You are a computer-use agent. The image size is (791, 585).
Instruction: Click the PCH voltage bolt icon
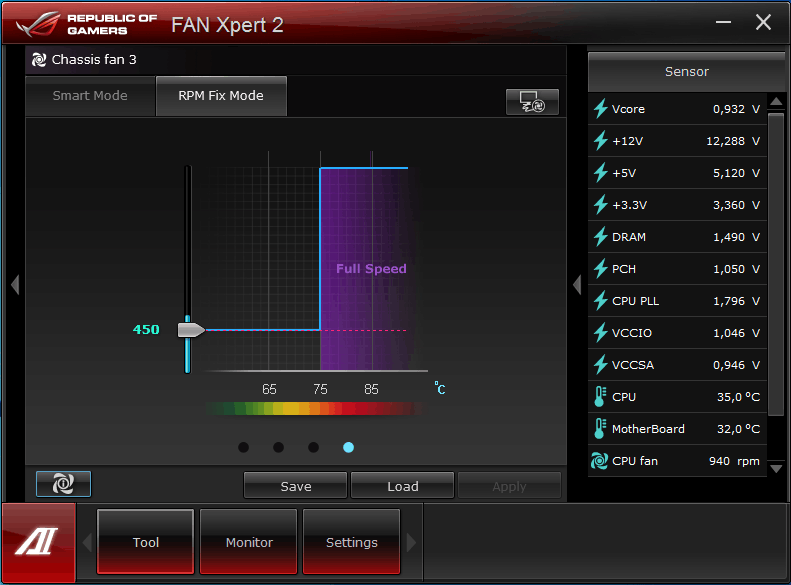coord(600,269)
